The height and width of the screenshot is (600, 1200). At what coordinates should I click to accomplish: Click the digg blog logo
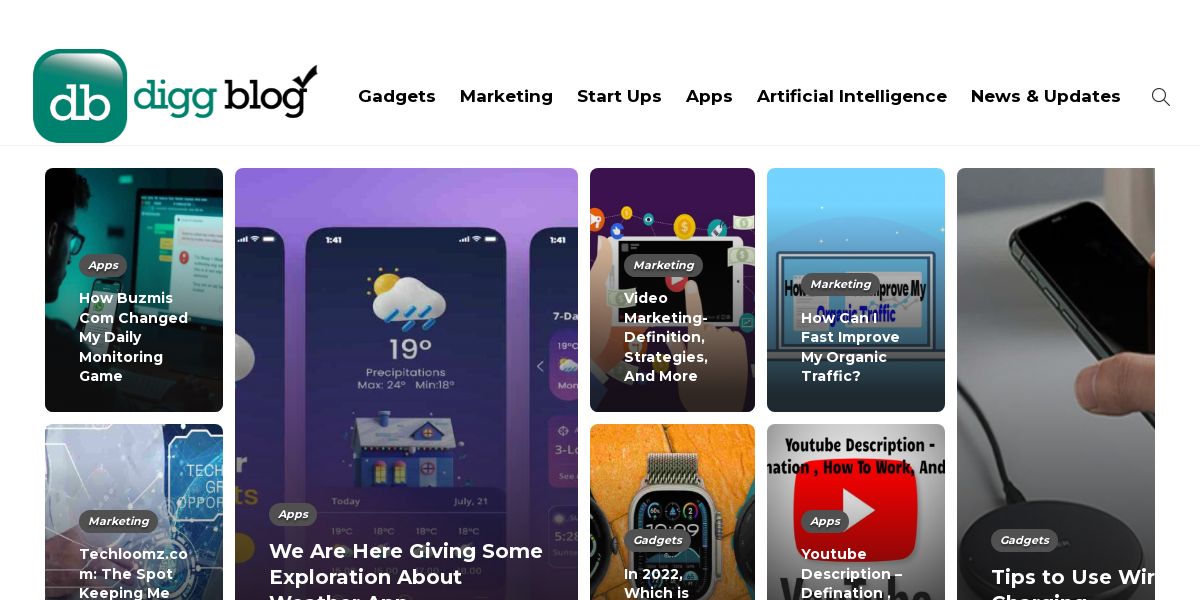pyautogui.click(x=175, y=96)
